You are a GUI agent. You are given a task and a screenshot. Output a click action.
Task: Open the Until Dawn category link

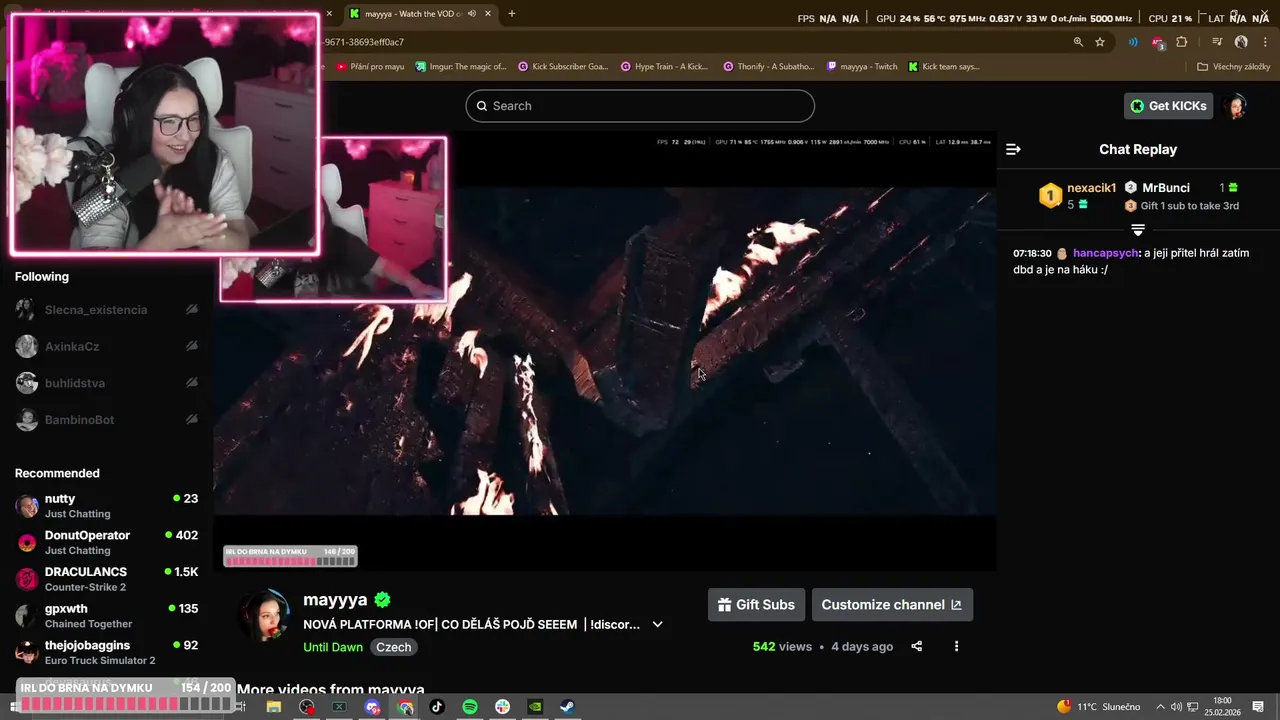pyautogui.click(x=333, y=647)
